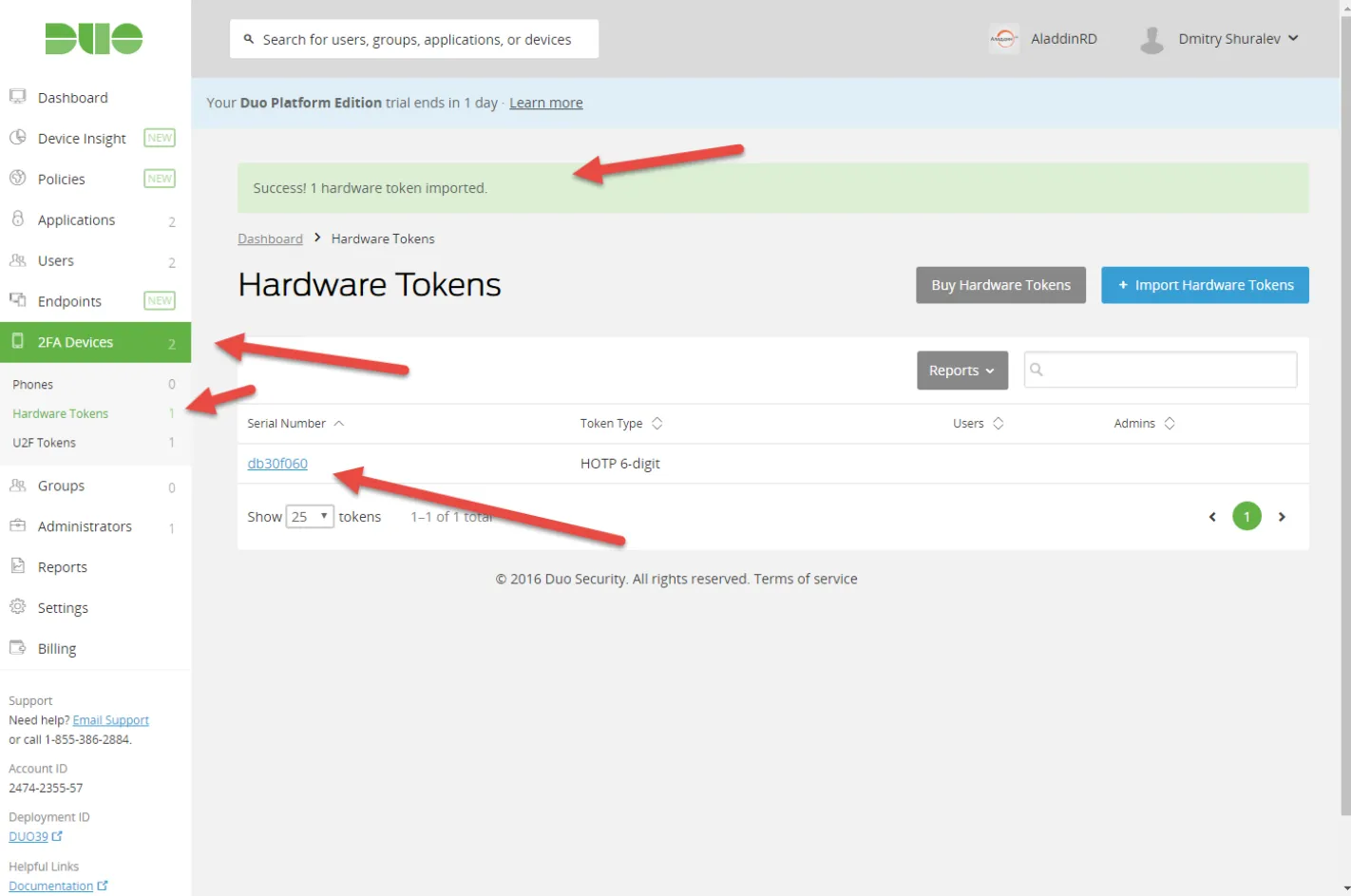Screen dimensions: 1351x896
Task: Click the hardware tokens search field
Action: [1160, 370]
